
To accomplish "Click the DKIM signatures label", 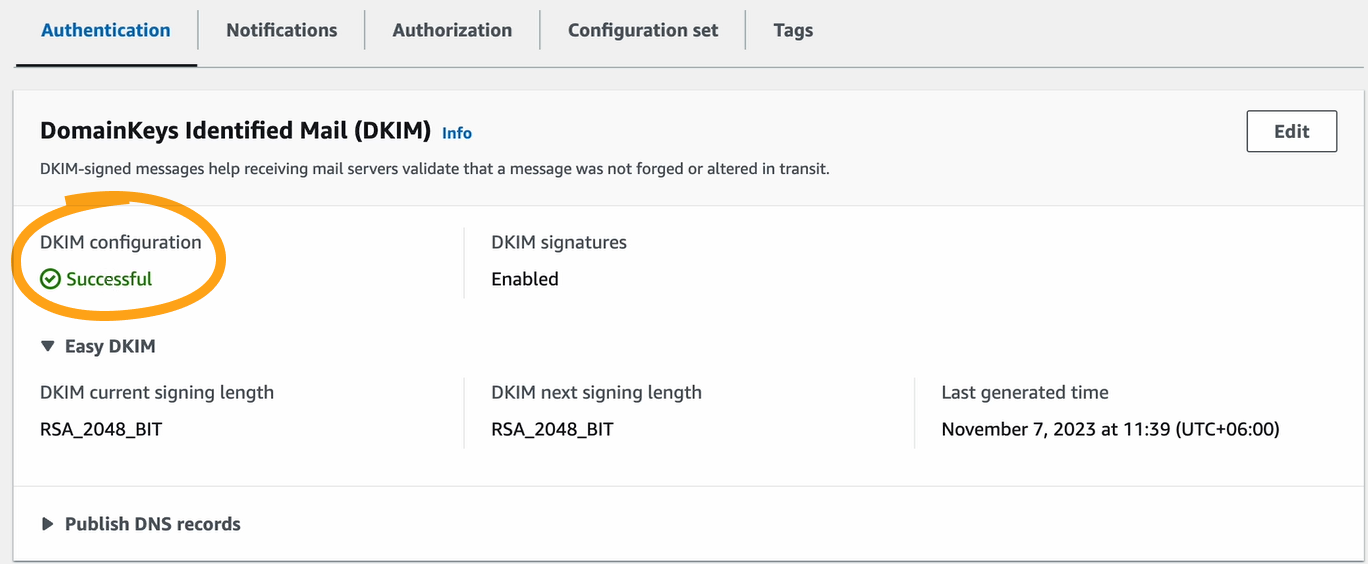I will [x=559, y=242].
